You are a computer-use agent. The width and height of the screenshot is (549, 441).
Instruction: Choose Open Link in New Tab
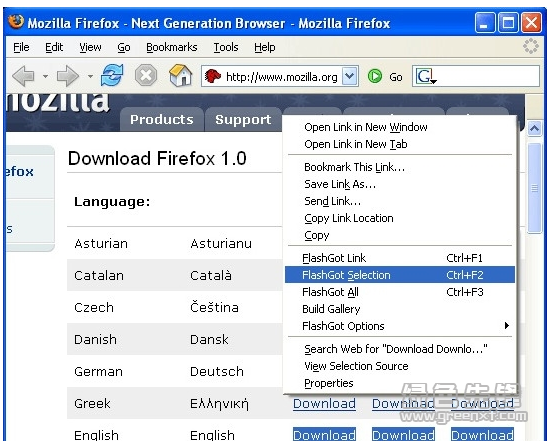(x=400, y=144)
